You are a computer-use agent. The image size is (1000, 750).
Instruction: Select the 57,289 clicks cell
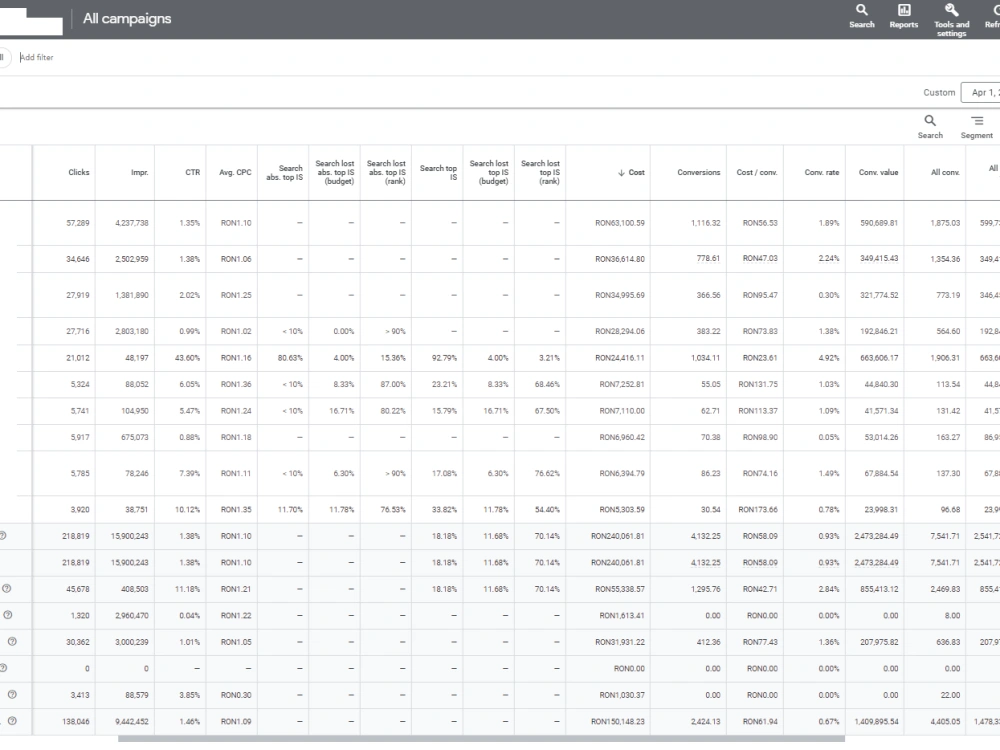point(78,223)
